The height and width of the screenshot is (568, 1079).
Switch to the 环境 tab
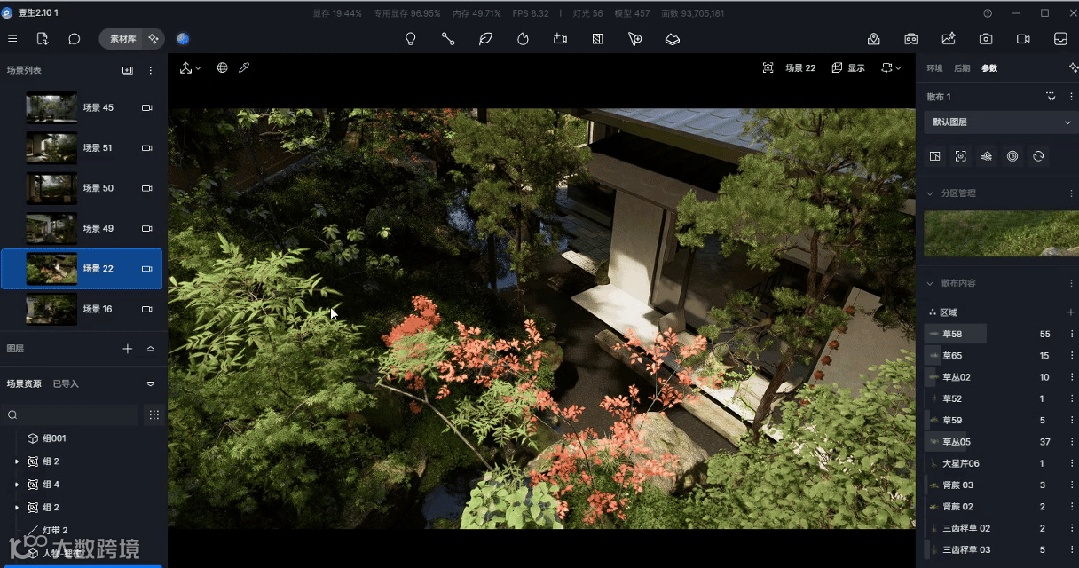[934, 68]
